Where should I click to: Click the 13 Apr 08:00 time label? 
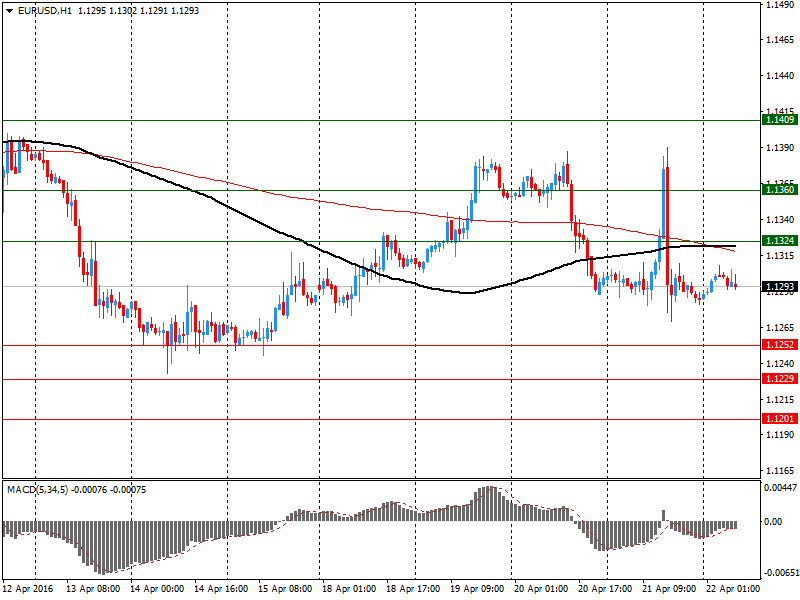(93, 589)
